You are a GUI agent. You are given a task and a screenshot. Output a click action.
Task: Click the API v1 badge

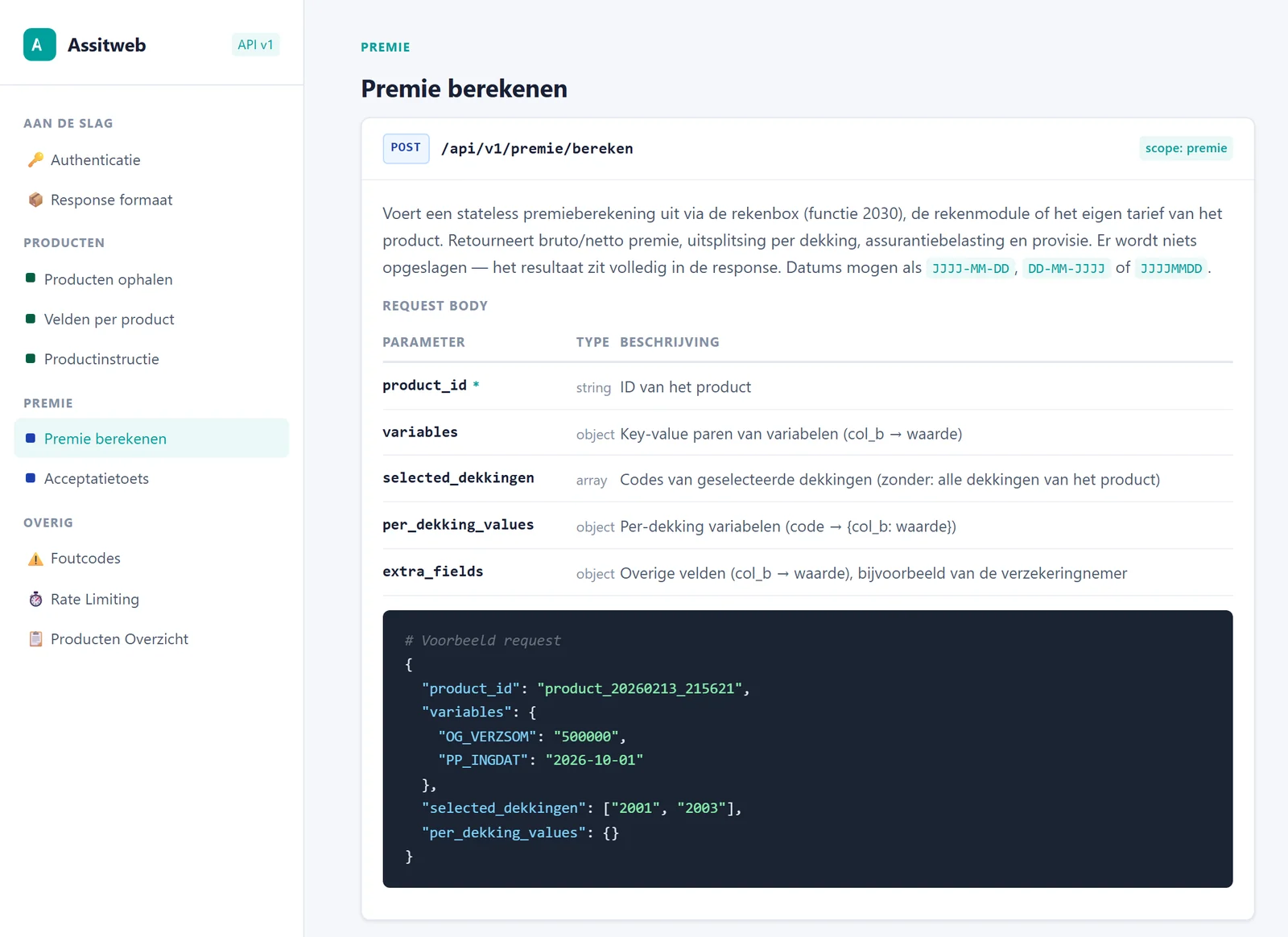click(x=255, y=45)
